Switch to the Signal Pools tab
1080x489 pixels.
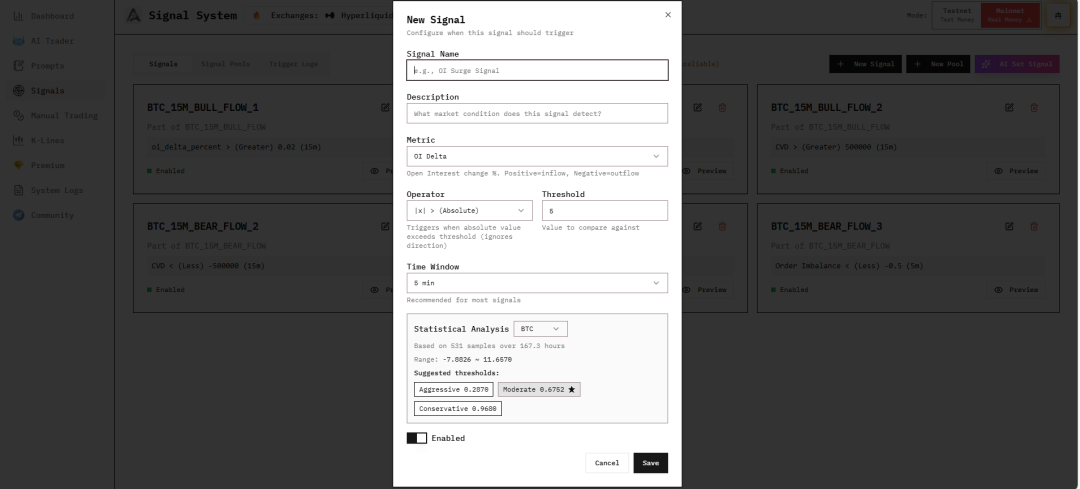(x=225, y=64)
